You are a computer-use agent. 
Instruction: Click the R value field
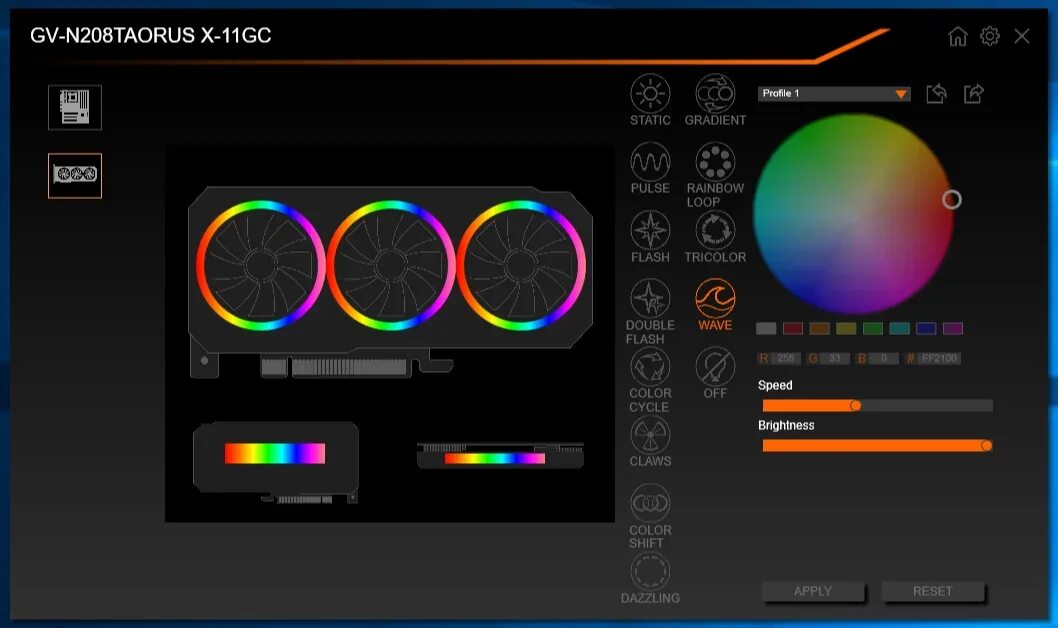[787, 358]
